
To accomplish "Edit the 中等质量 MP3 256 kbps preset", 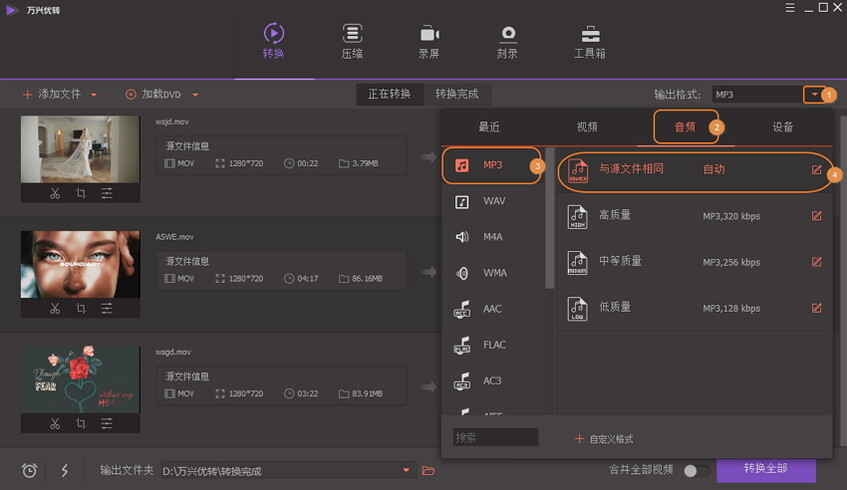I will click(816, 262).
